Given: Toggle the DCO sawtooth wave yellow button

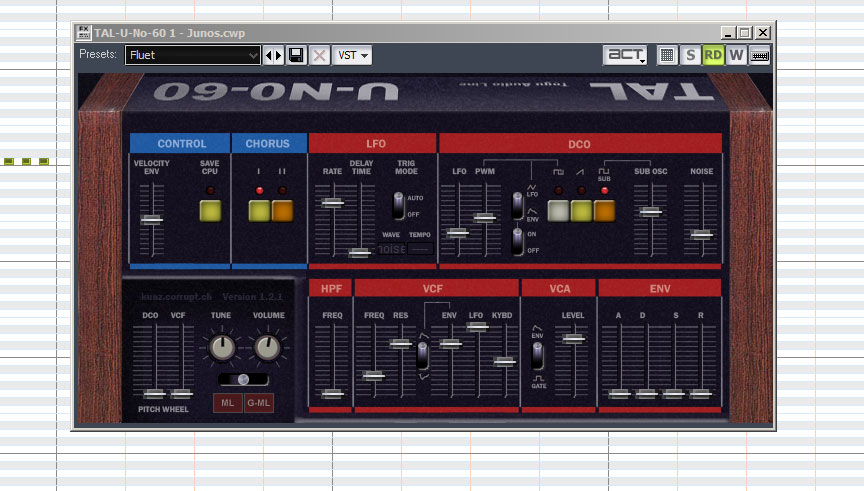Looking at the screenshot, I should (581, 211).
